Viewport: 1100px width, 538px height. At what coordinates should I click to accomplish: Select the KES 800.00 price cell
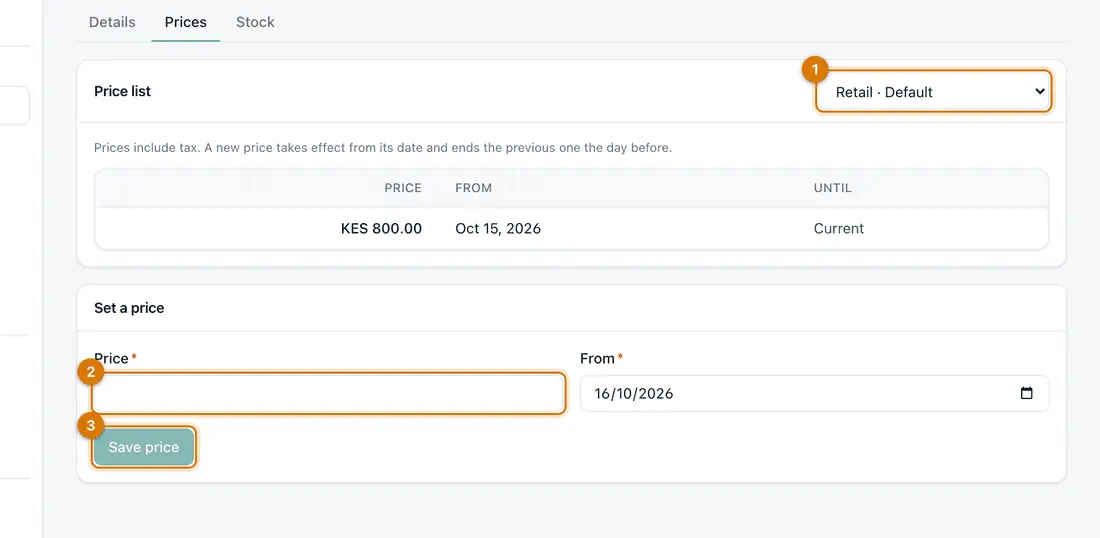[x=381, y=229]
